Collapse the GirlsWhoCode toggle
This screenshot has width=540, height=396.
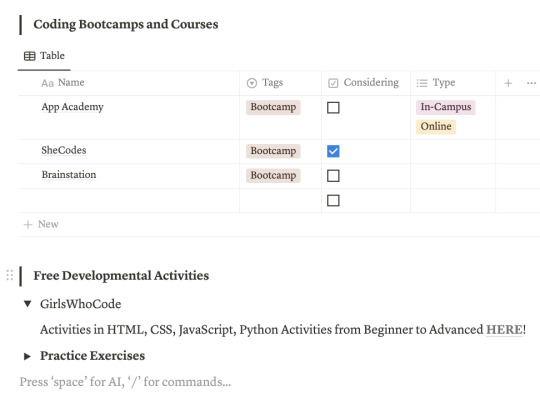pyautogui.click(x=28, y=304)
